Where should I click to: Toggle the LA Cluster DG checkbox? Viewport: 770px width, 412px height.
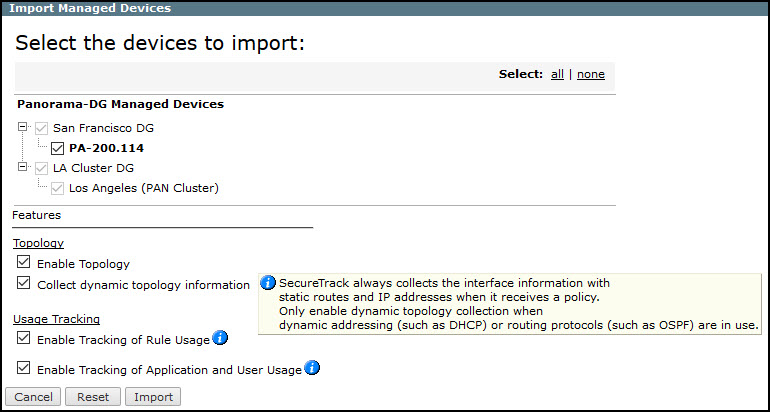point(41,168)
